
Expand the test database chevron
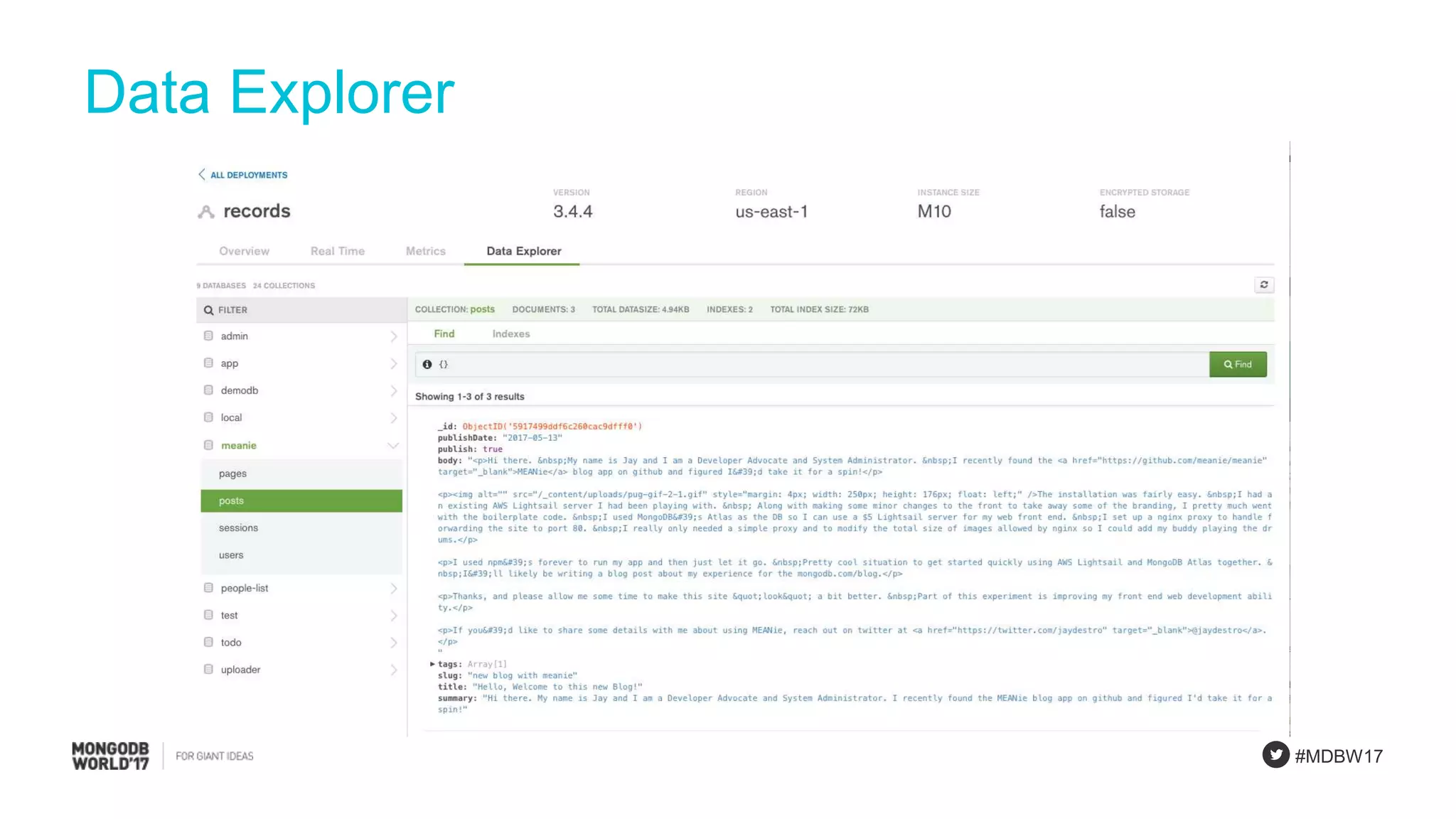pos(393,615)
